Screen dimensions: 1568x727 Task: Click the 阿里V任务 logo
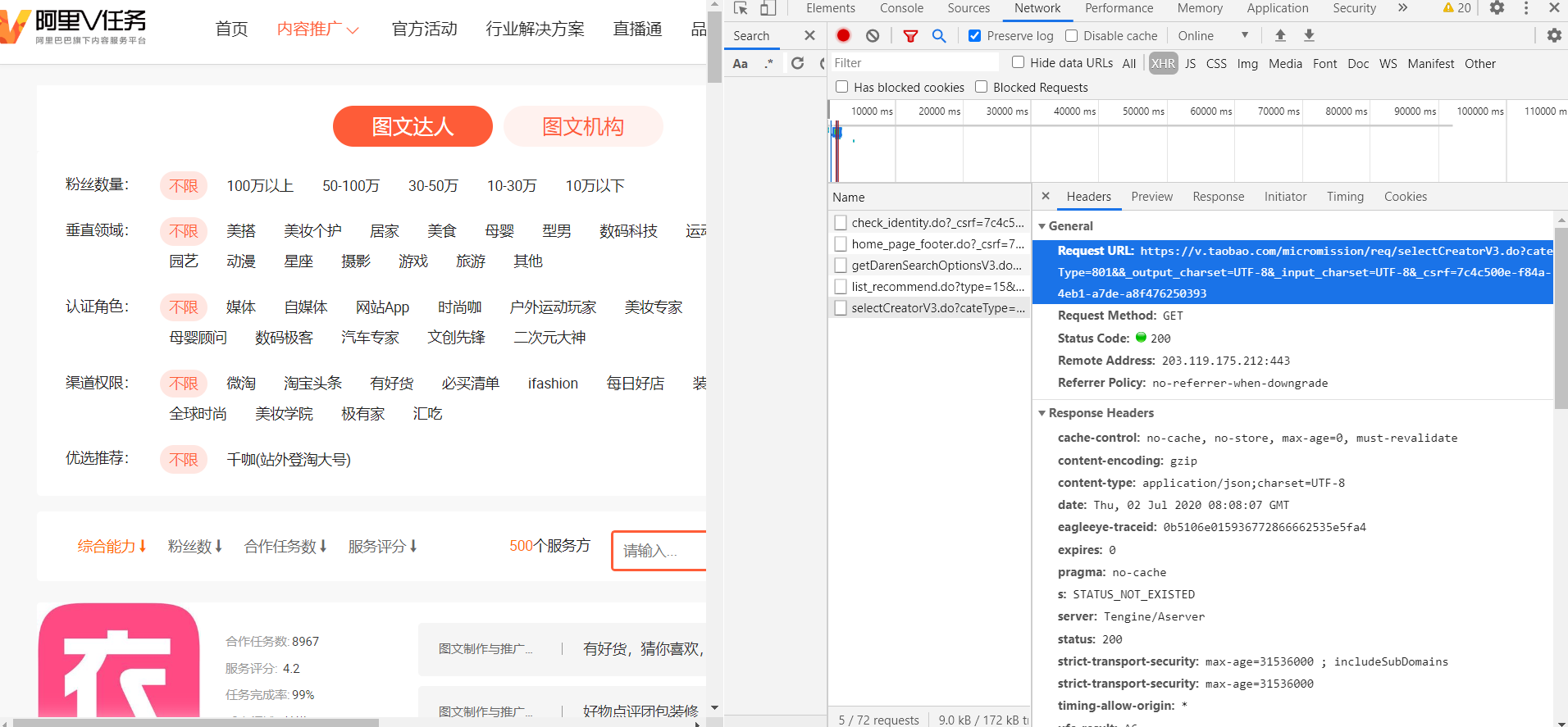[x=74, y=26]
